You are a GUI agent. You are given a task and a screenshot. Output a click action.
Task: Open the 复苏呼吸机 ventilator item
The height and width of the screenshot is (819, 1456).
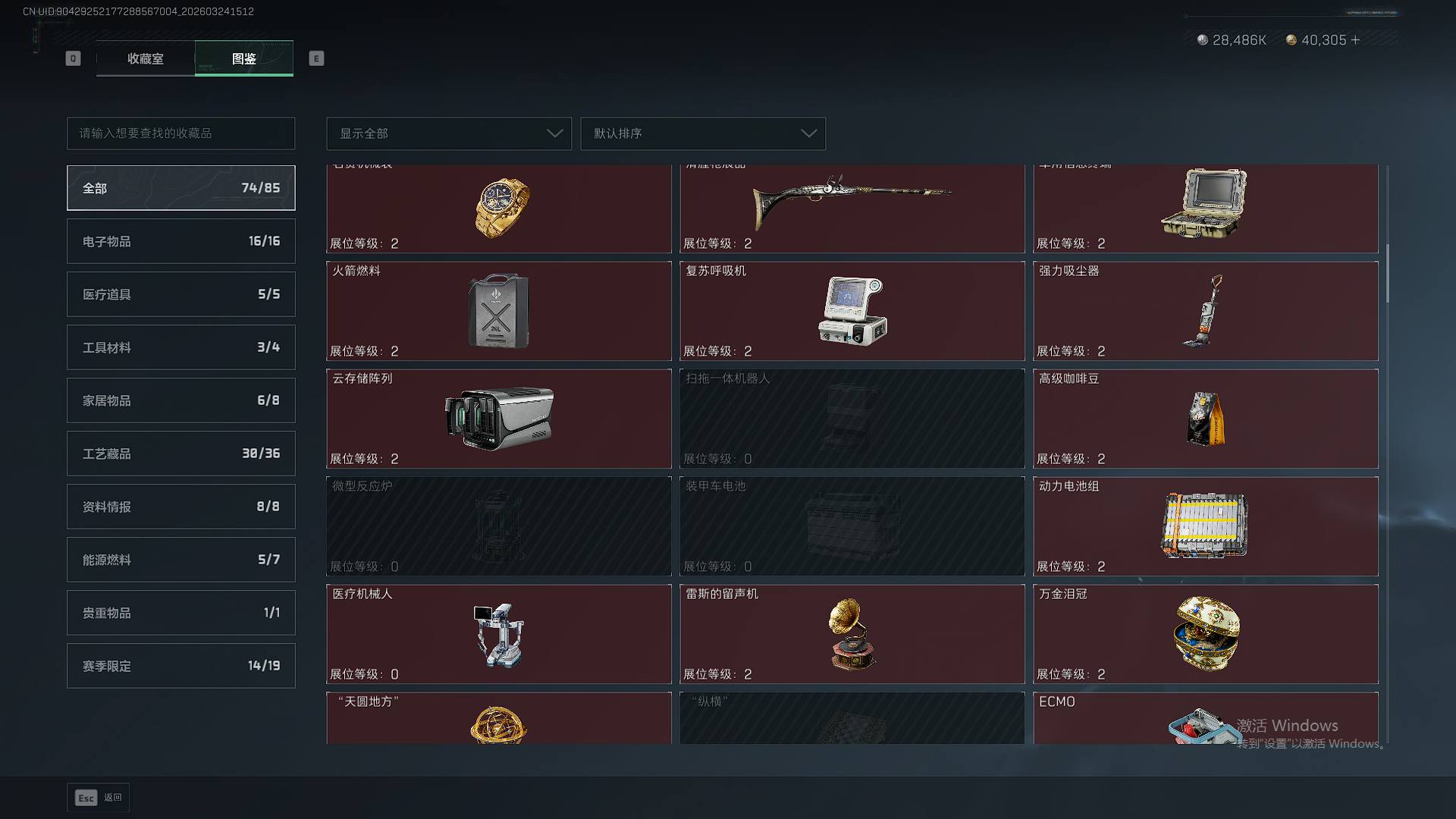[852, 311]
